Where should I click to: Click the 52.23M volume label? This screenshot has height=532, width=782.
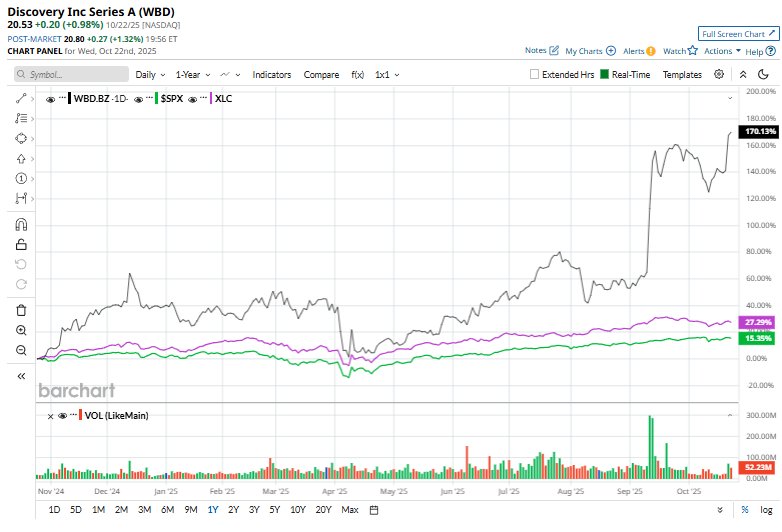pyautogui.click(x=757, y=467)
